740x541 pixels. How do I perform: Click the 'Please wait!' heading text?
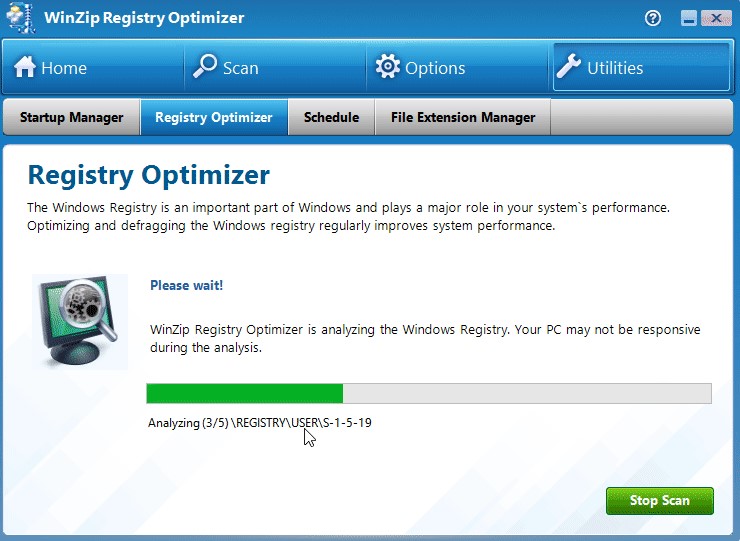186,285
